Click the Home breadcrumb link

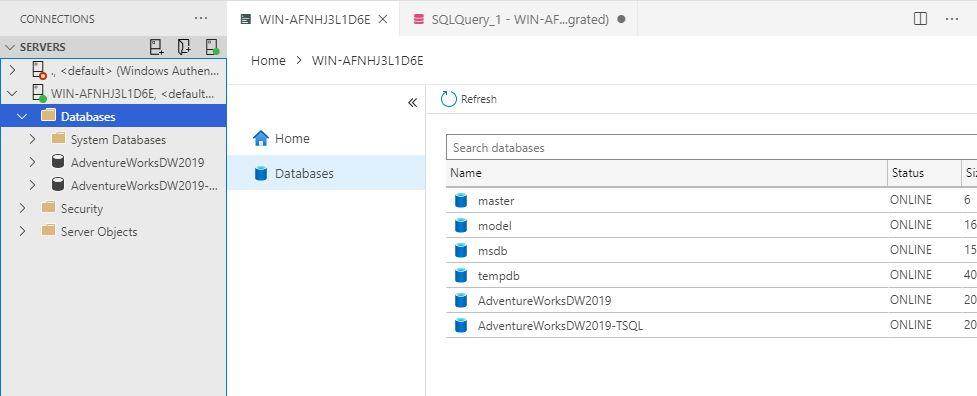(x=268, y=60)
